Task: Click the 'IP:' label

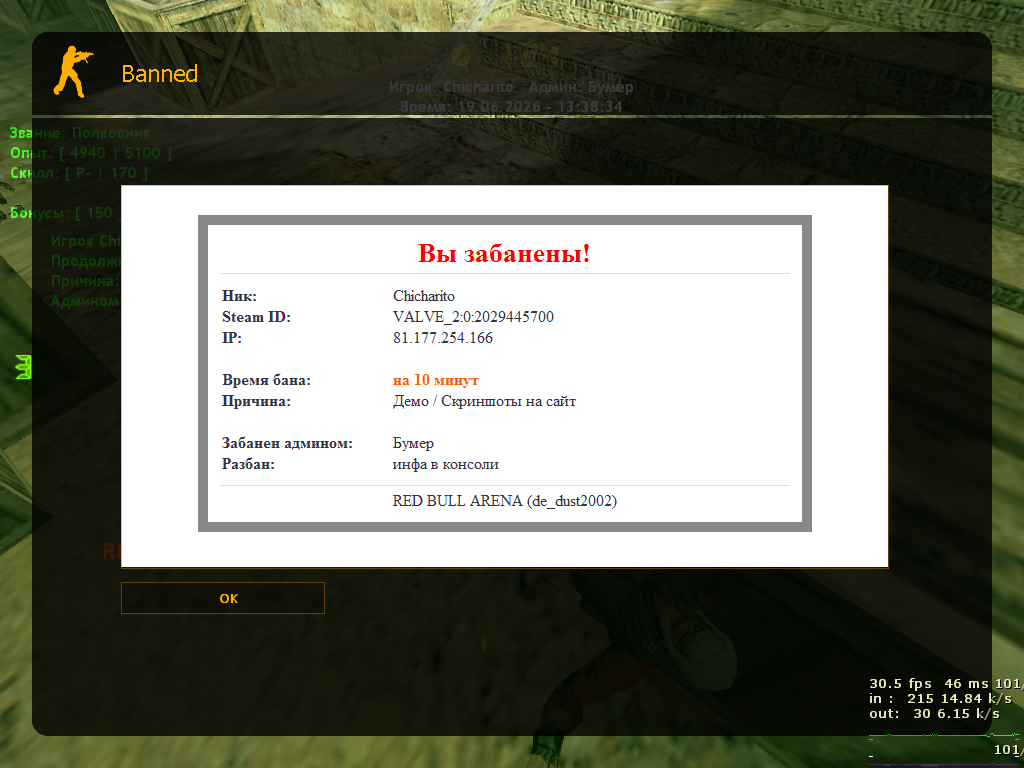Action: click(232, 338)
